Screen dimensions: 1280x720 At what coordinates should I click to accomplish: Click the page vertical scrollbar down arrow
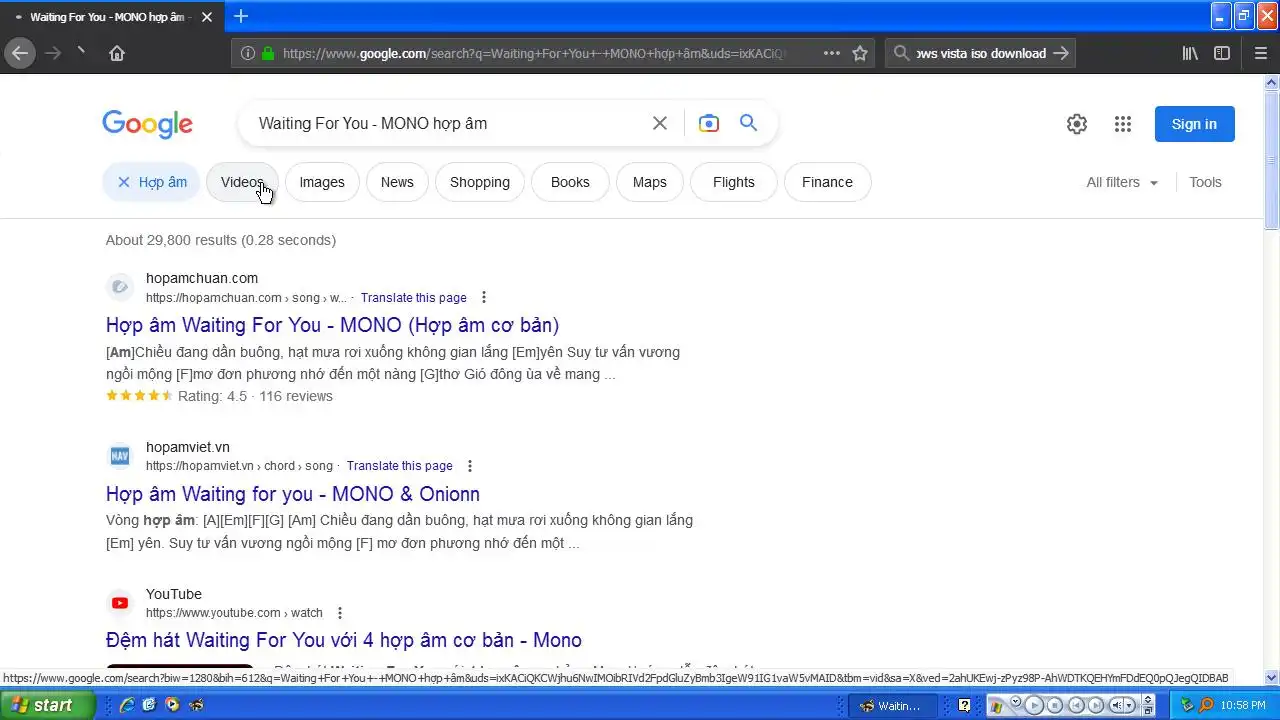point(1272,677)
